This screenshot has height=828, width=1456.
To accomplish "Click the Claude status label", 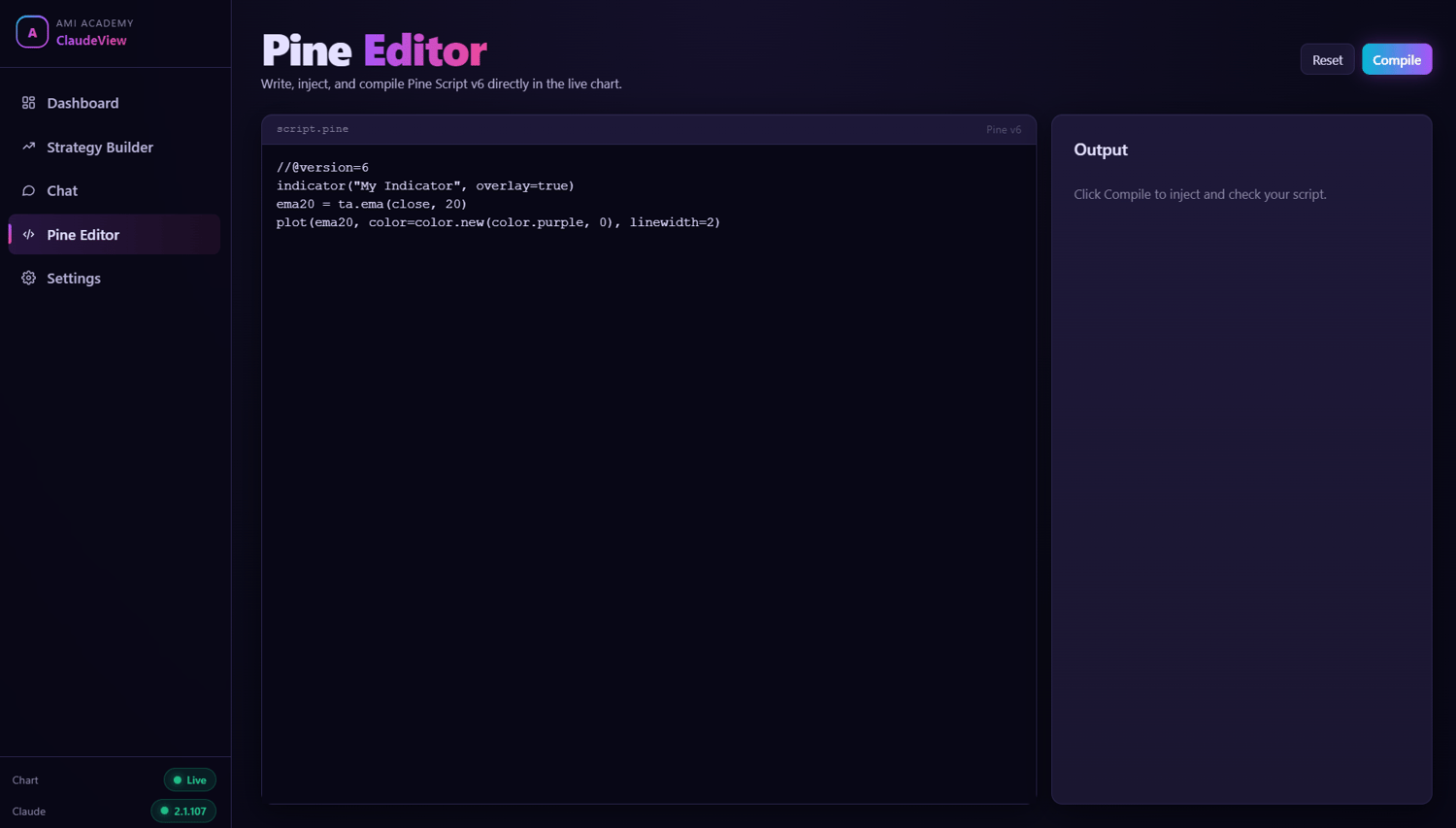I will pyautogui.click(x=29, y=811).
